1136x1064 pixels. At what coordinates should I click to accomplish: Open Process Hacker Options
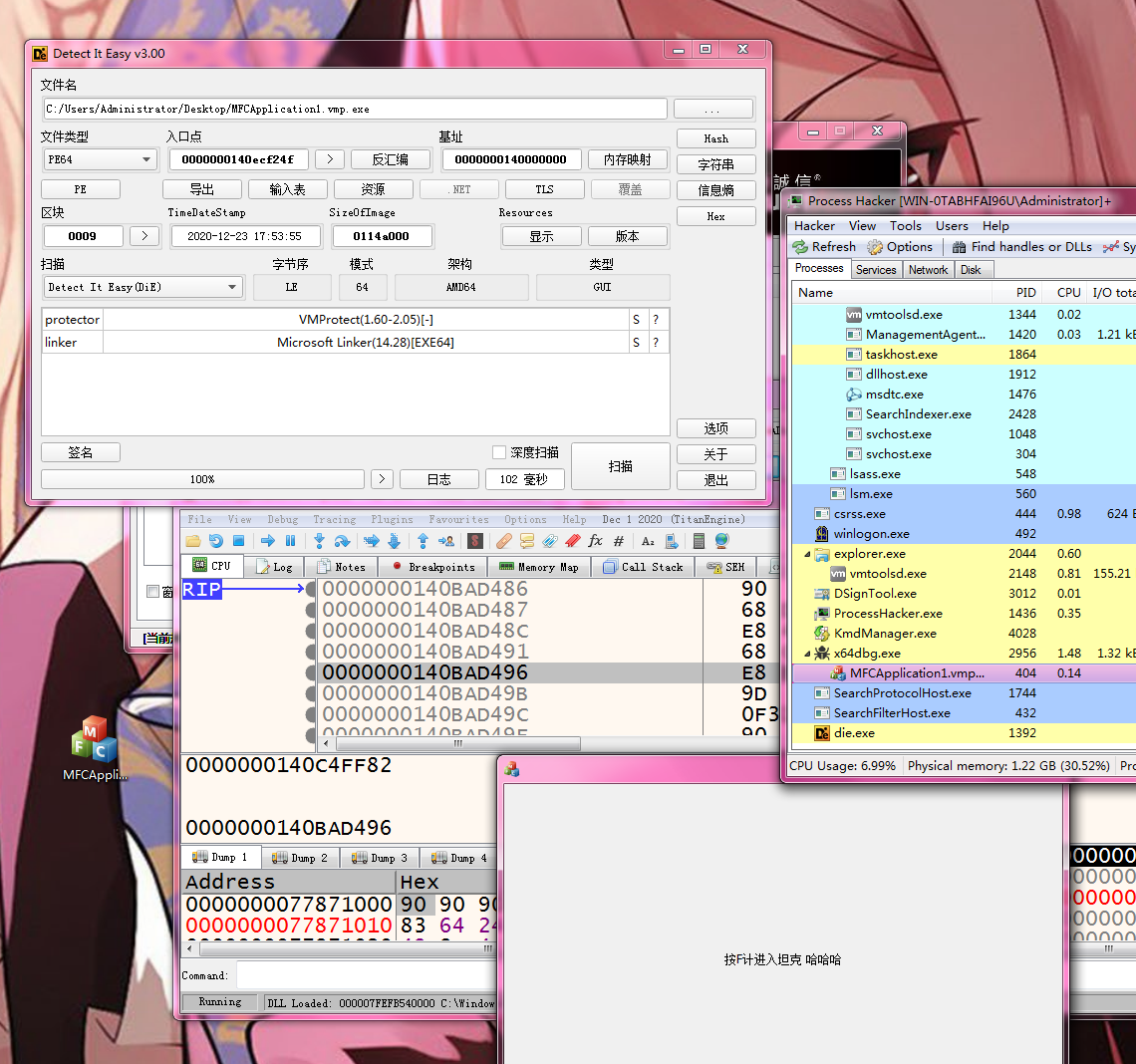click(900, 247)
